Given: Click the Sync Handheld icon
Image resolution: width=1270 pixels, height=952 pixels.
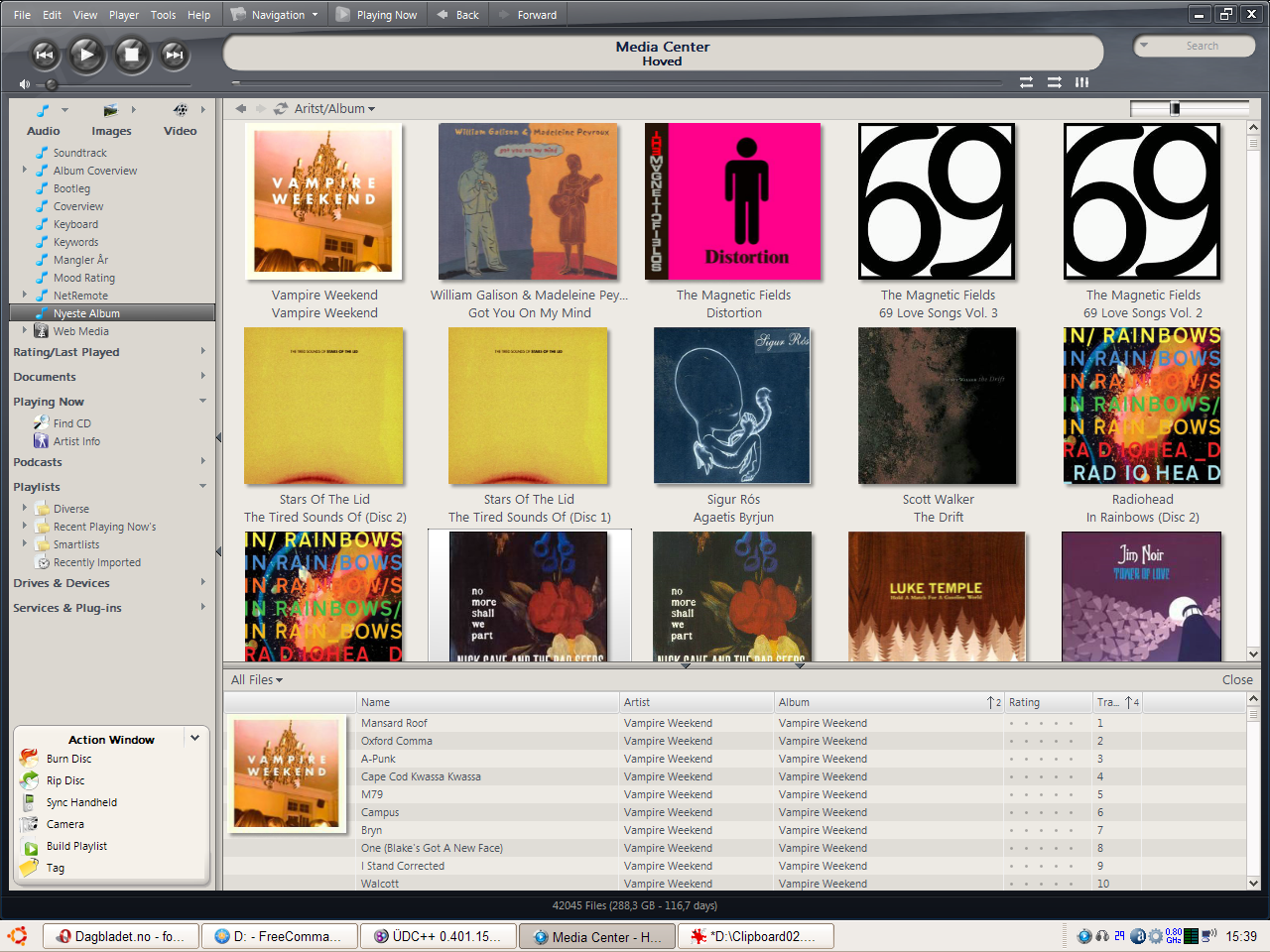Looking at the screenshot, I should pyautogui.click(x=30, y=802).
